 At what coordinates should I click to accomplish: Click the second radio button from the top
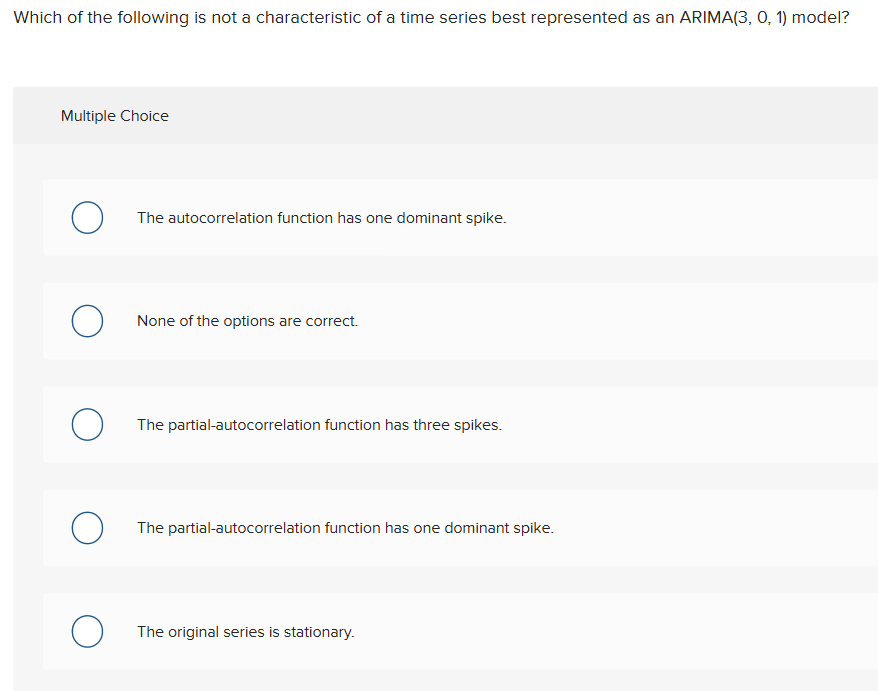(87, 321)
